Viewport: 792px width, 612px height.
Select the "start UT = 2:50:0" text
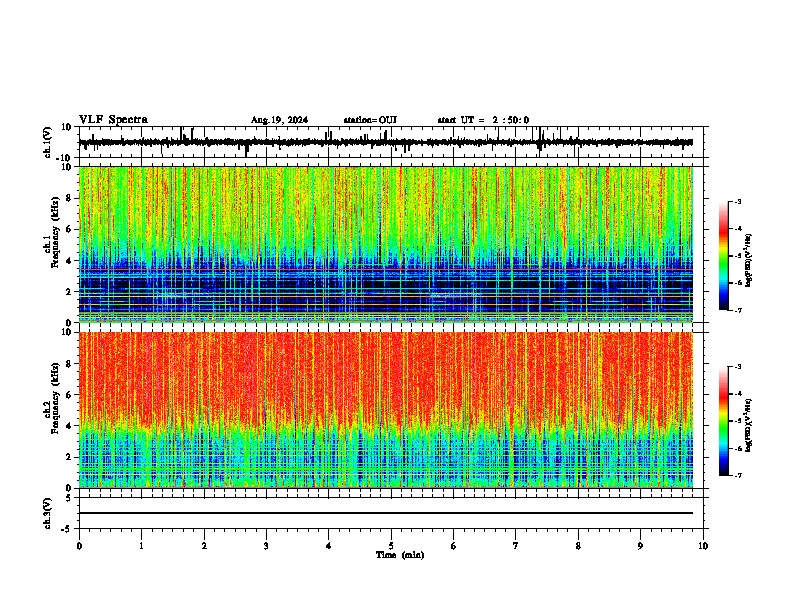coord(483,120)
